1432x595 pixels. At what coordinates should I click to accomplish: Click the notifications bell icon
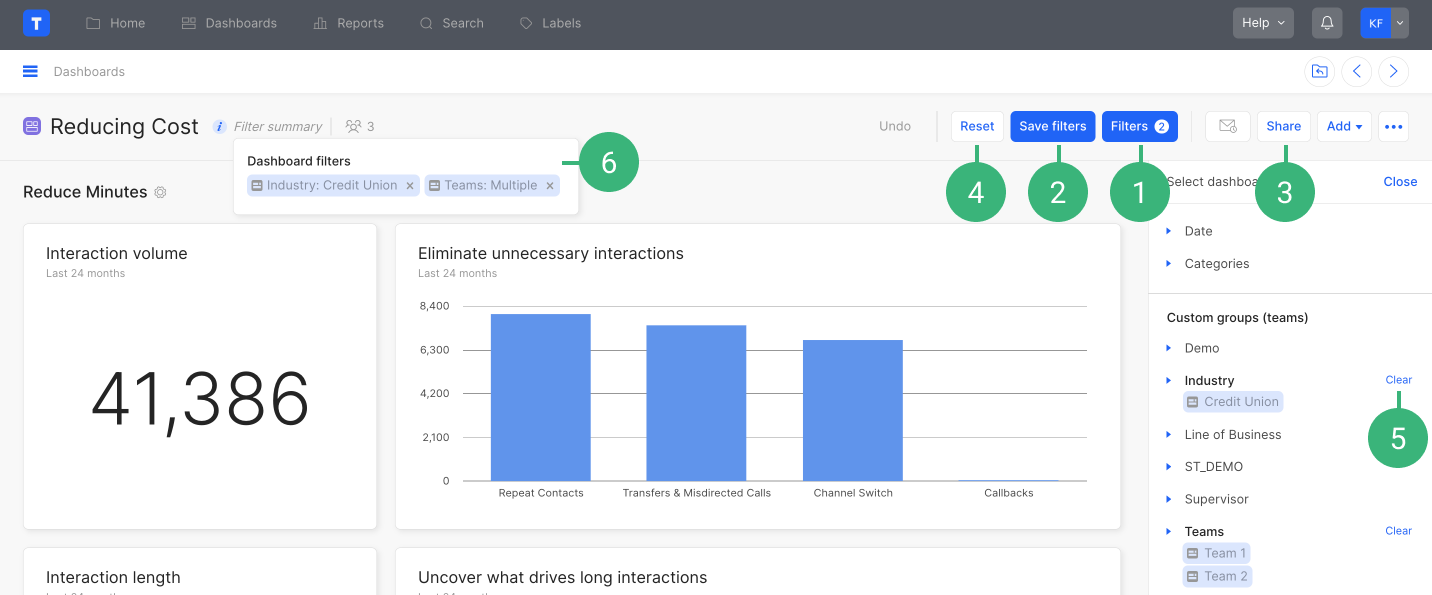(1326, 23)
